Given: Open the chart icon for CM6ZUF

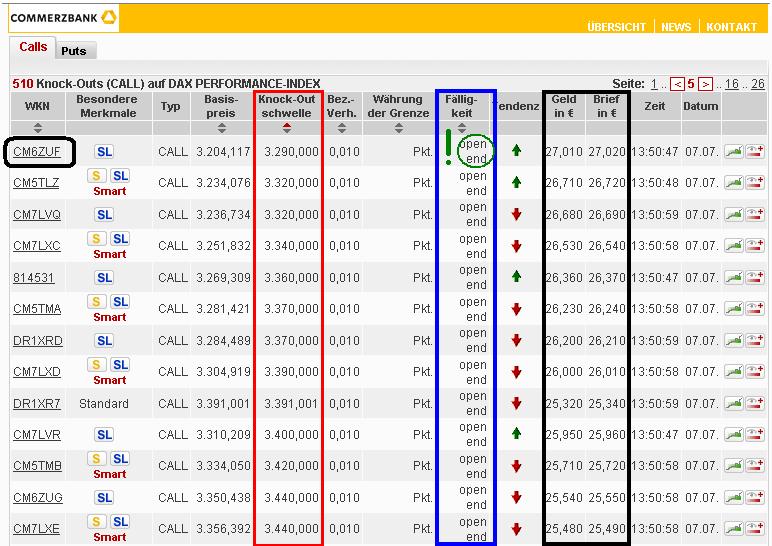Looking at the screenshot, I should 733,152.
